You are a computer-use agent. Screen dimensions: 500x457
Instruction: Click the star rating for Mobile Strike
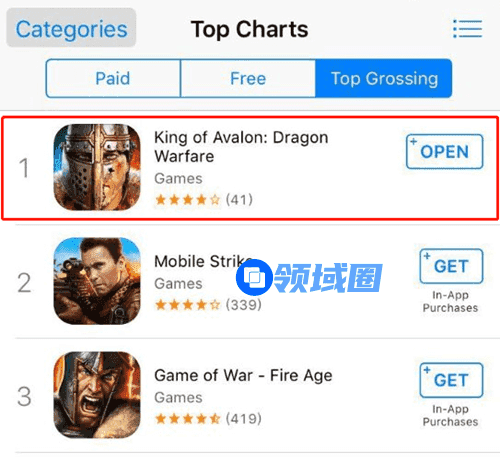[x=188, y=305]
